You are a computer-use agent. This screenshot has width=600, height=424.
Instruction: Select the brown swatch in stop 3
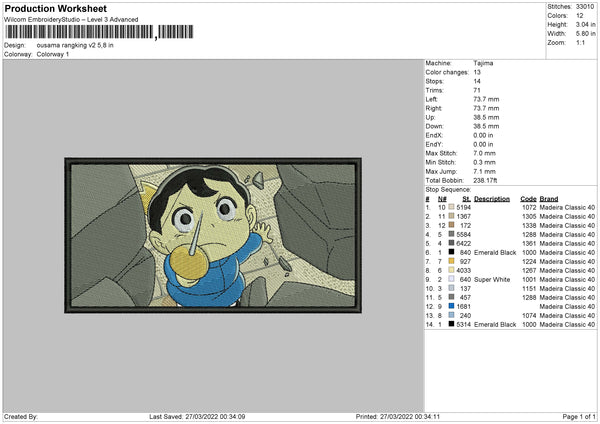coord(452,225)
